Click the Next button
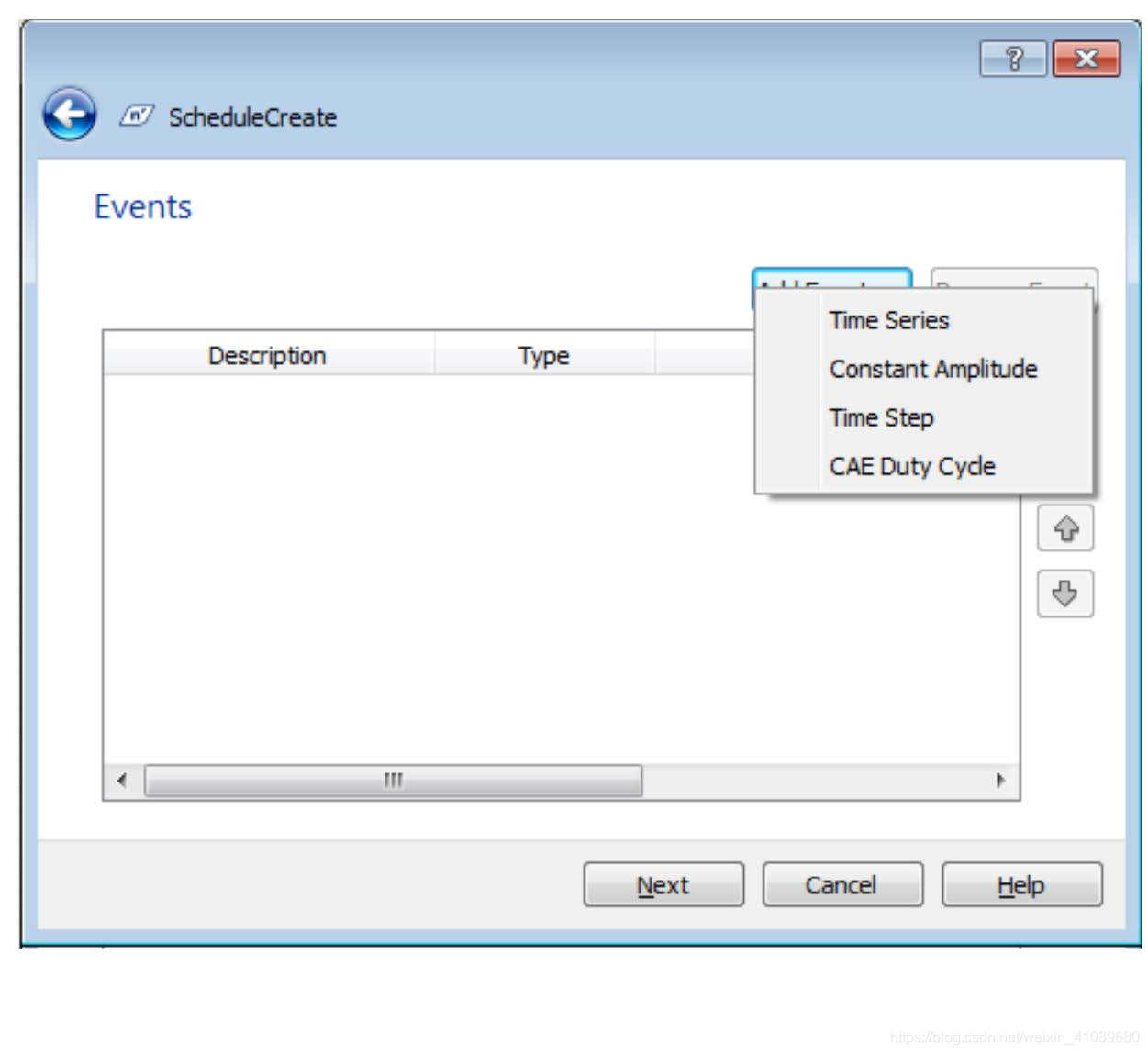1148x1054 pixels. pyautogui.click(x=663, y=884)
